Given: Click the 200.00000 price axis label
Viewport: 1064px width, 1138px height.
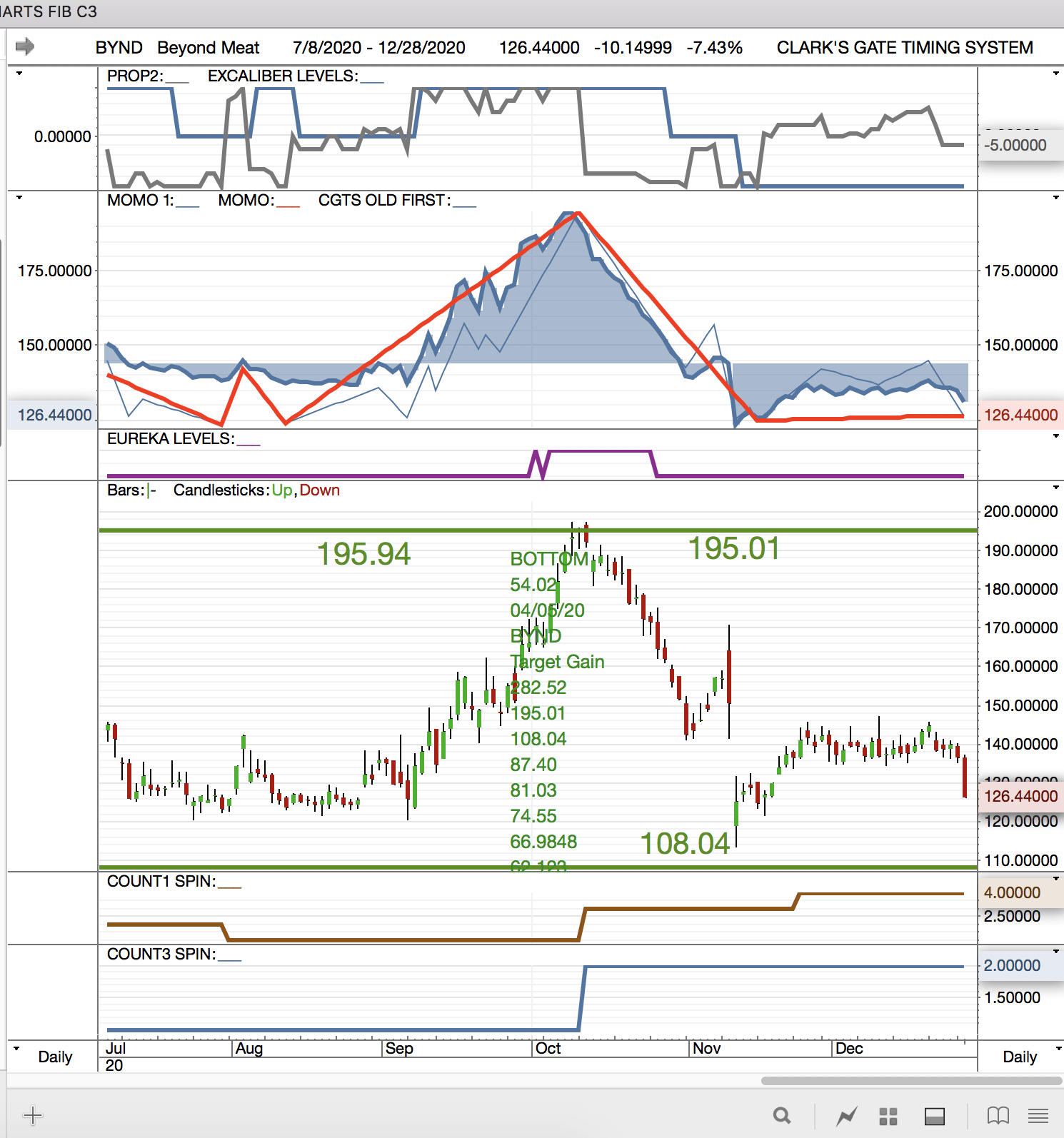Looking at the screenshot, I should [1020, 511].
